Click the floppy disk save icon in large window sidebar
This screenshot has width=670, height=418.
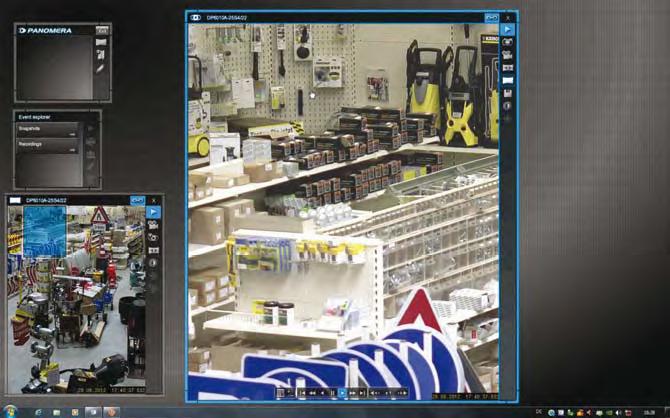pos(507,93)
